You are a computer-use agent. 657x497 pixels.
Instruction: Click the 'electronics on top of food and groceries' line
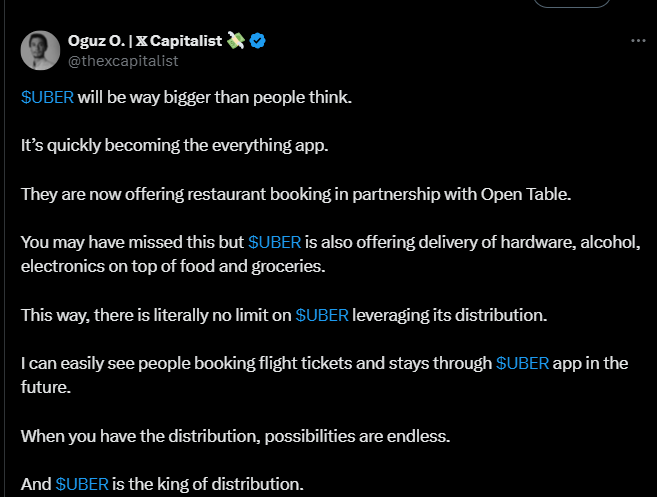(173, 267)
